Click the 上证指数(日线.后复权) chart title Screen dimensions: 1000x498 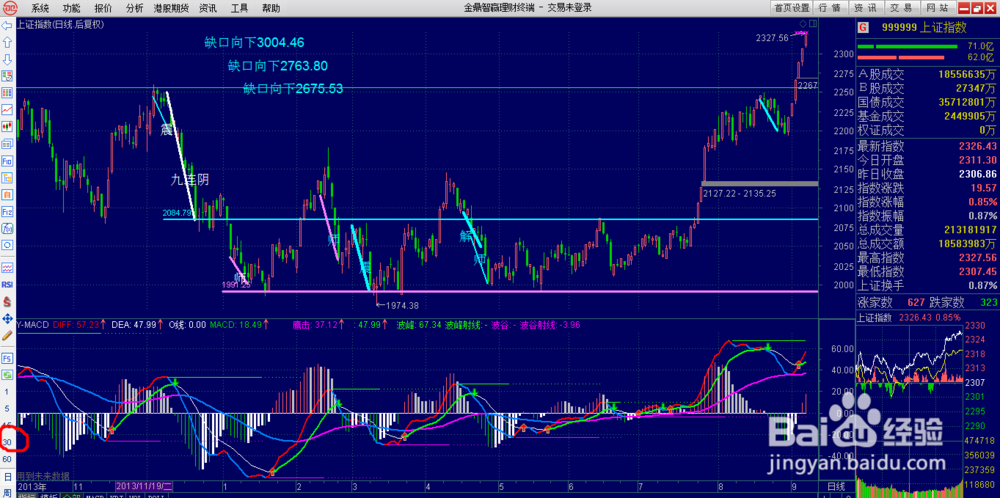[x=61, y=24]
